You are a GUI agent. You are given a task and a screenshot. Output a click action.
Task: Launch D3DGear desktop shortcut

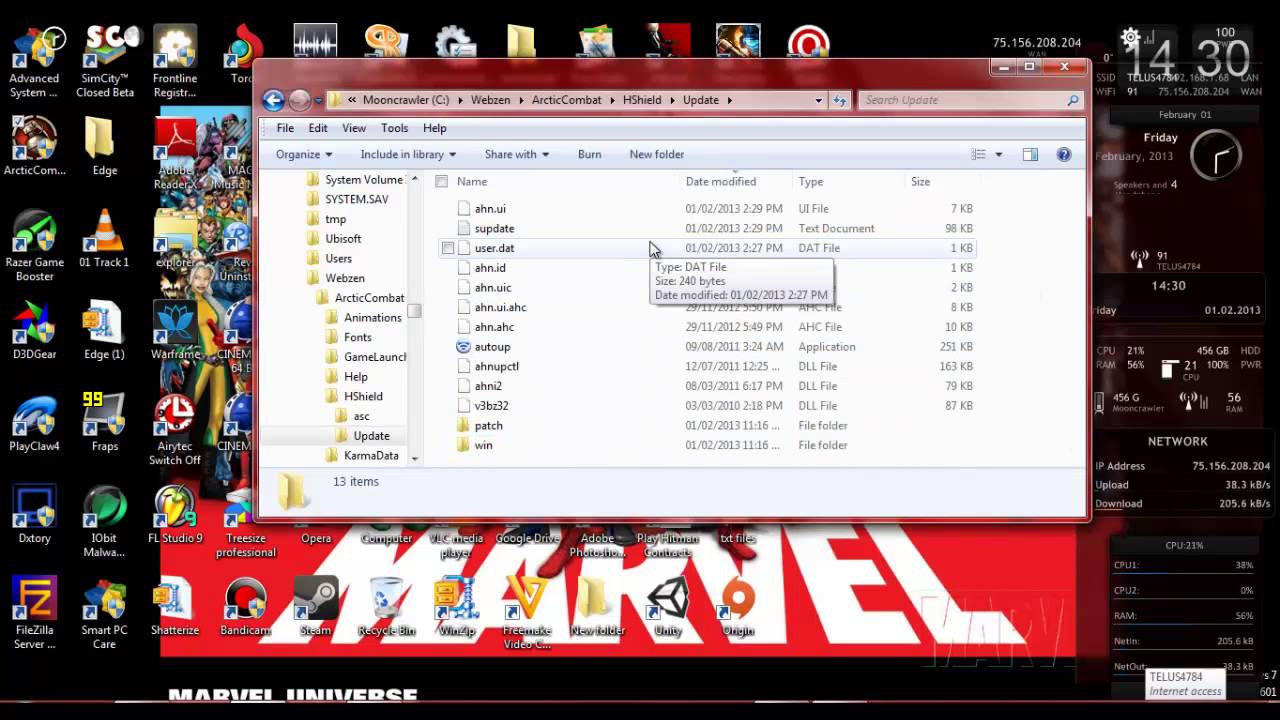tap(34, 330)
